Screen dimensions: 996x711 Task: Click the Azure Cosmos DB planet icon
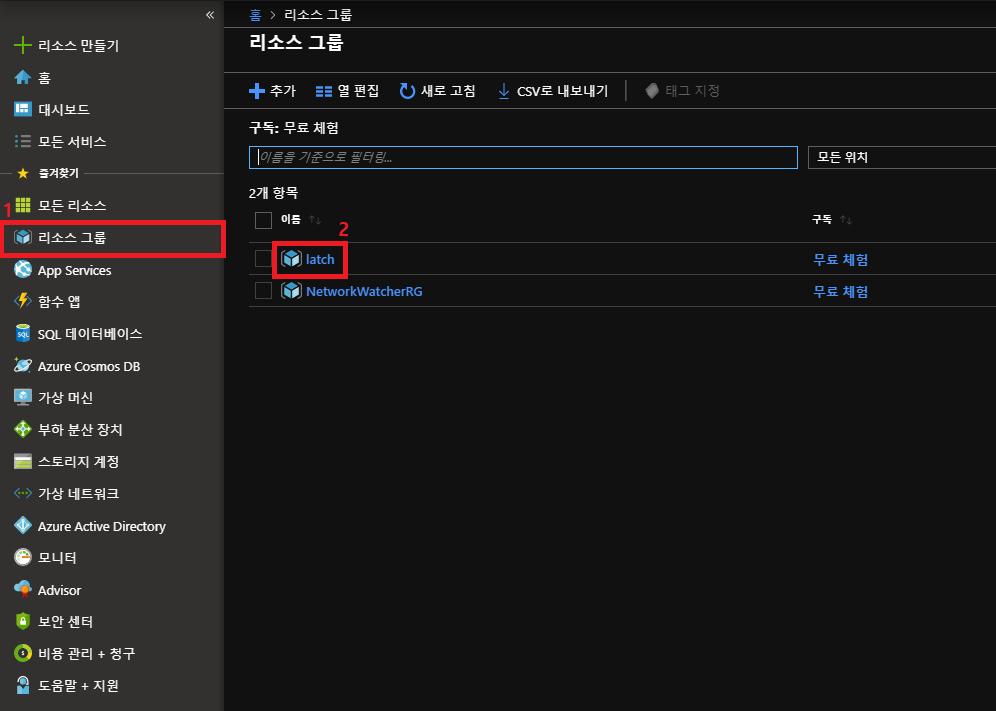22,365
